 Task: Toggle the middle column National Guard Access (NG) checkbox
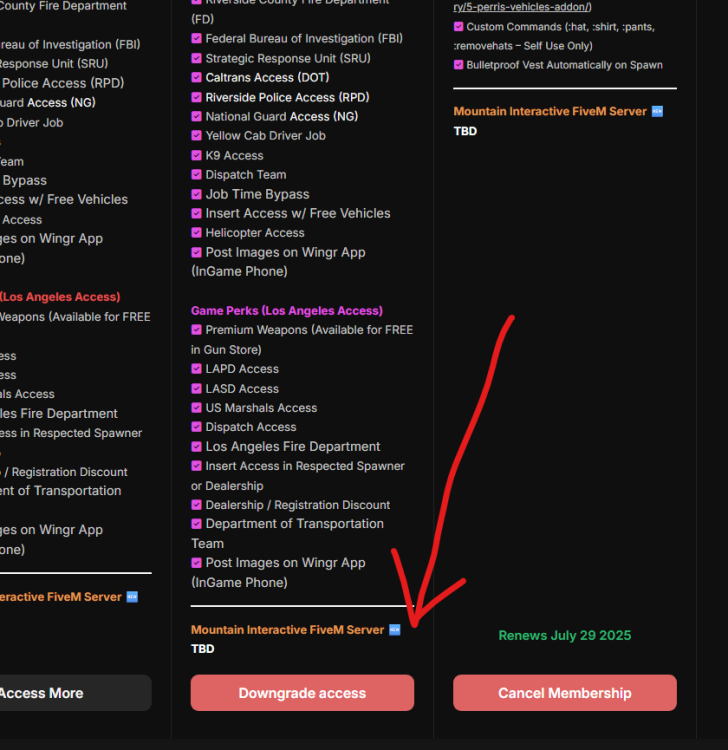[196, 116]
